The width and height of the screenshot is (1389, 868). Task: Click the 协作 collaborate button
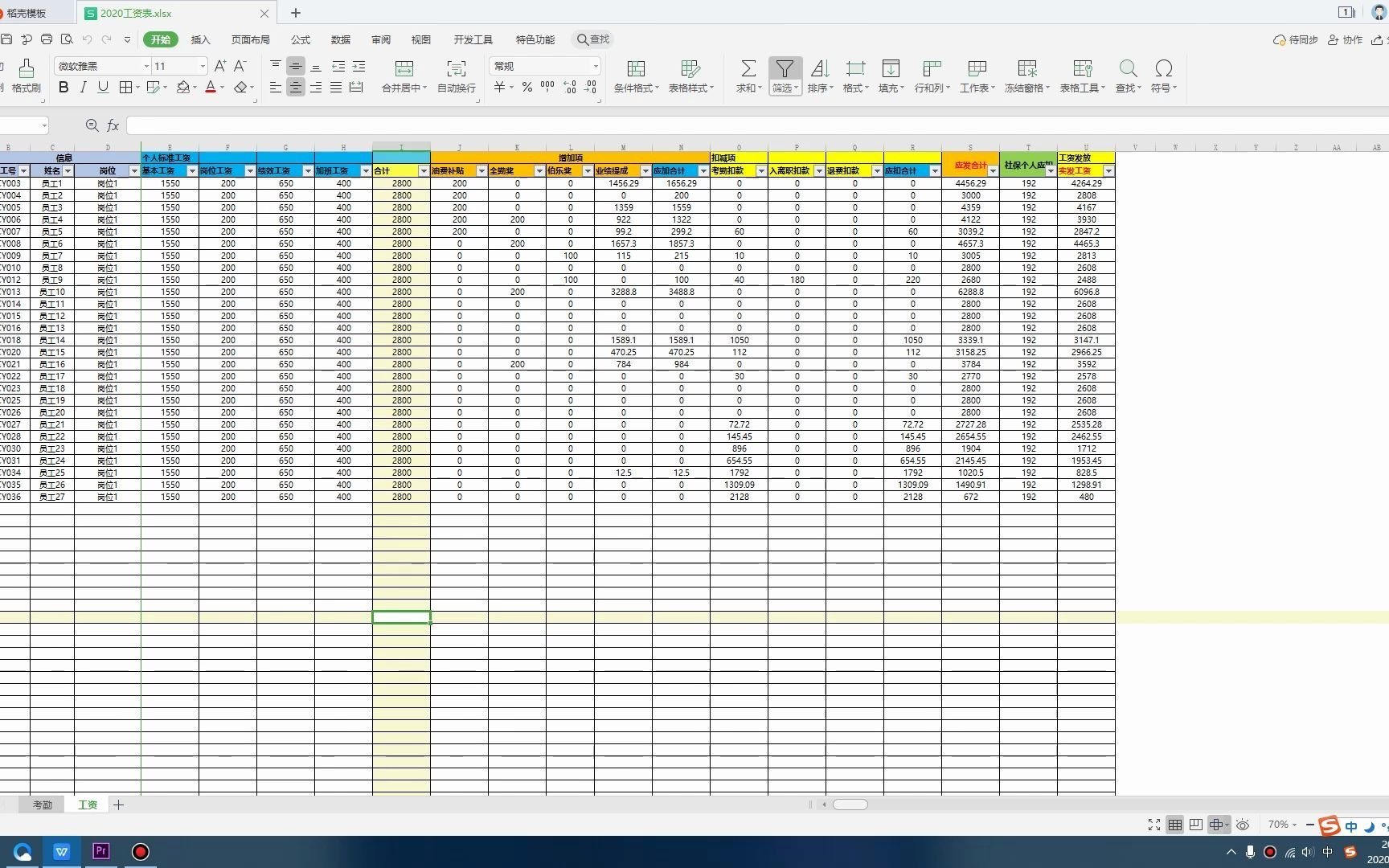coord(1346,39)
